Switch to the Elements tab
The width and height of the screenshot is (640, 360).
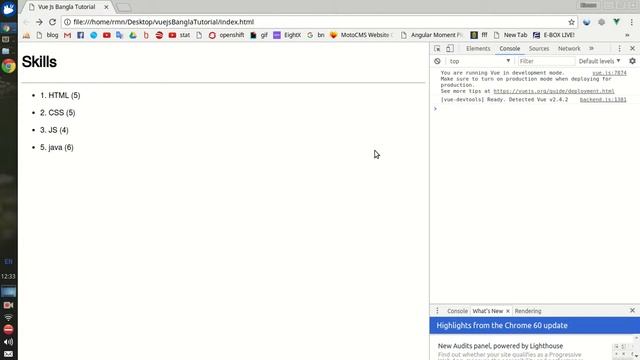(x=478, y=49)
